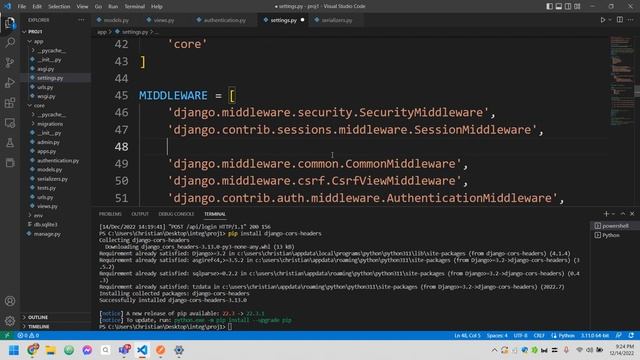The width and height of the screenshot is (640, 360).
Task: Open the run button dropdown arrow
Action: tap(610, 20)
